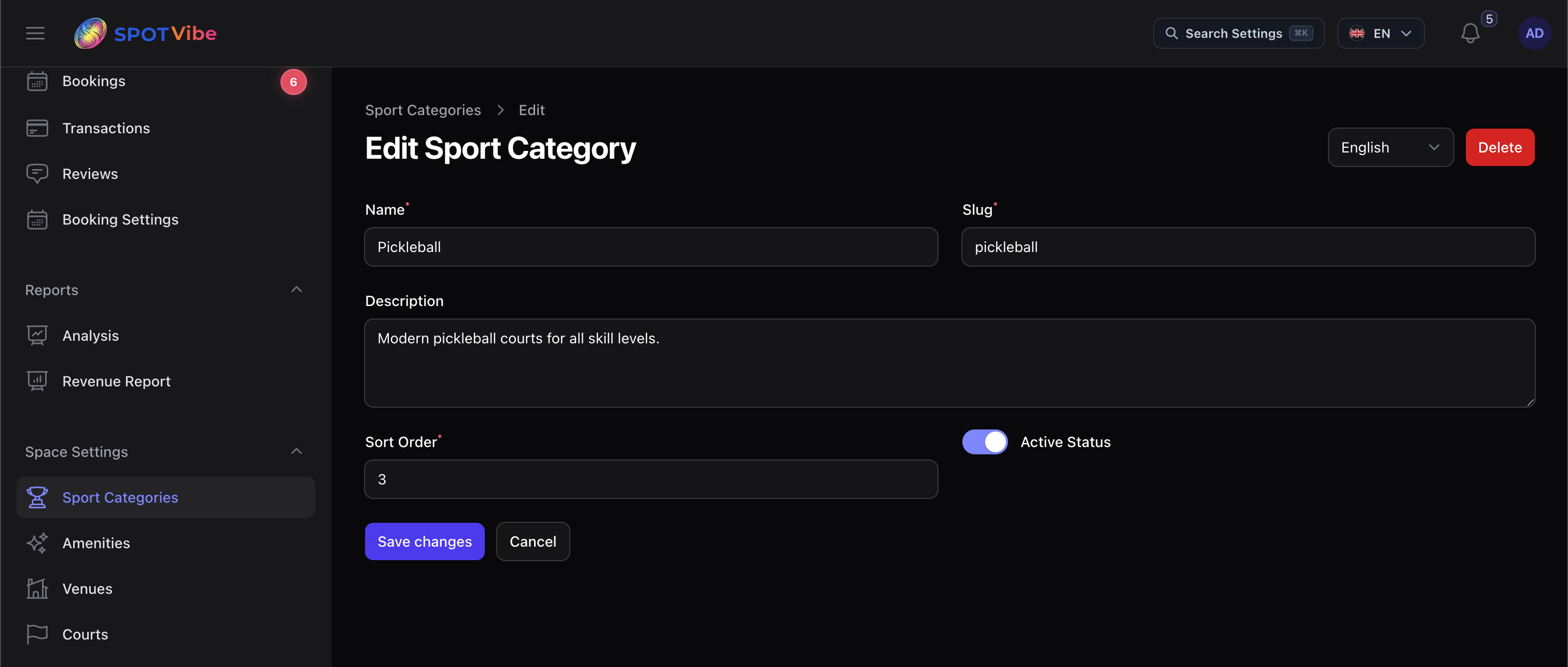Screen dimensions: 1568x667
Task: Open the Reviews page
Action: tap(165, 174)
